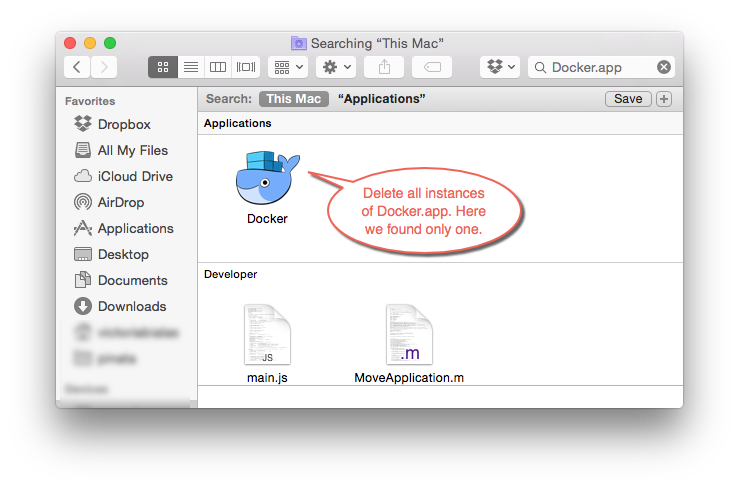The width and height of the screenshot is (739, 488).
Task: Clear the search field with X icon
Action: coord(664,67)
